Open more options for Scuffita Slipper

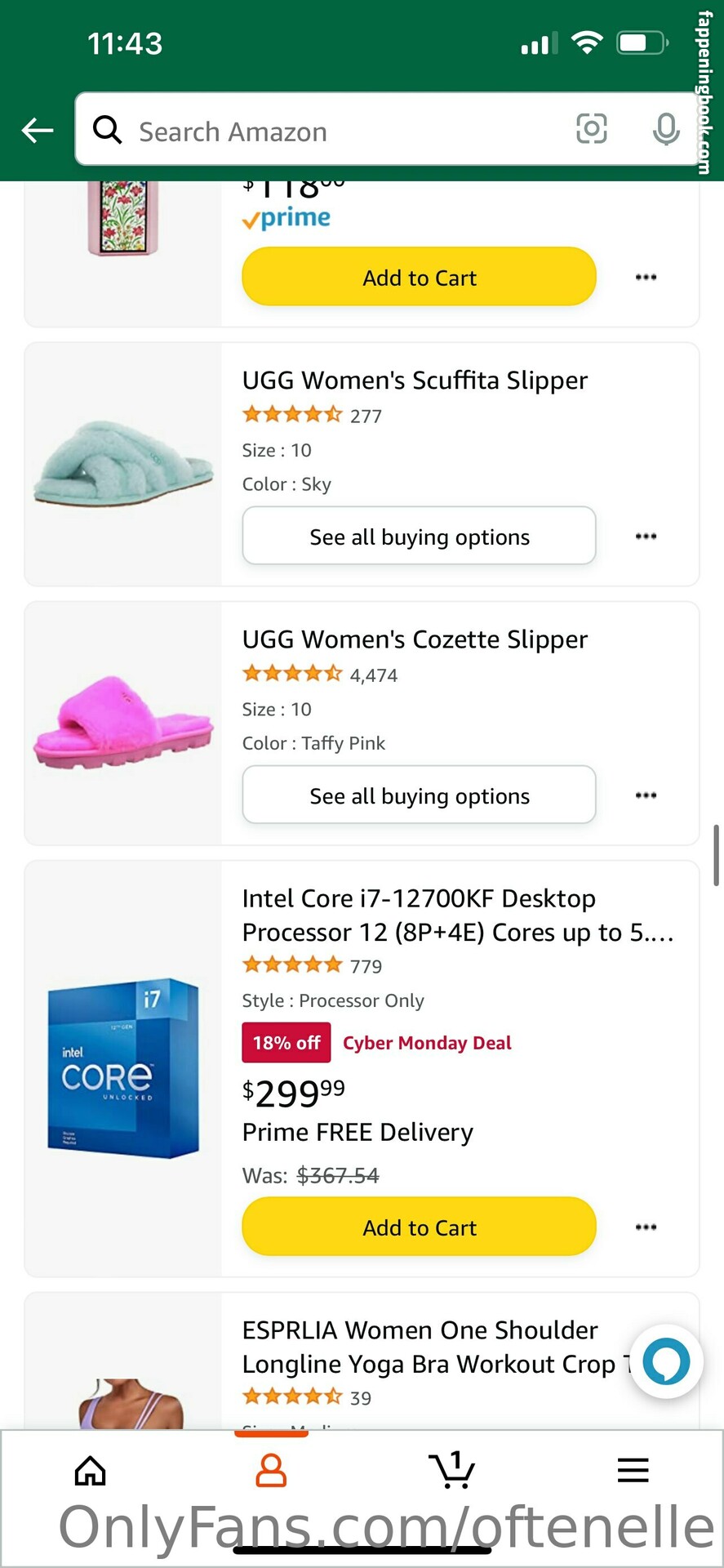[646, 537]
